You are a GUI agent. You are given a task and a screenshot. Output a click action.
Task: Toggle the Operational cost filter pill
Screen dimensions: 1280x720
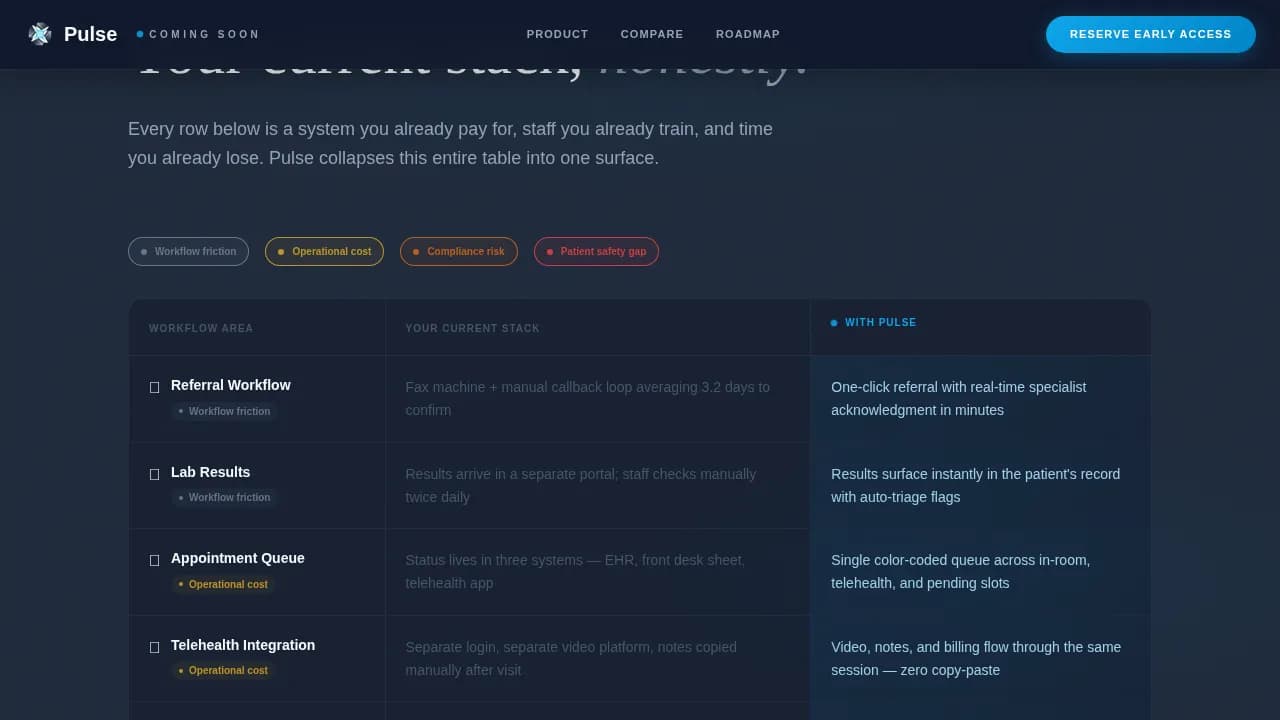pos(324,251)
